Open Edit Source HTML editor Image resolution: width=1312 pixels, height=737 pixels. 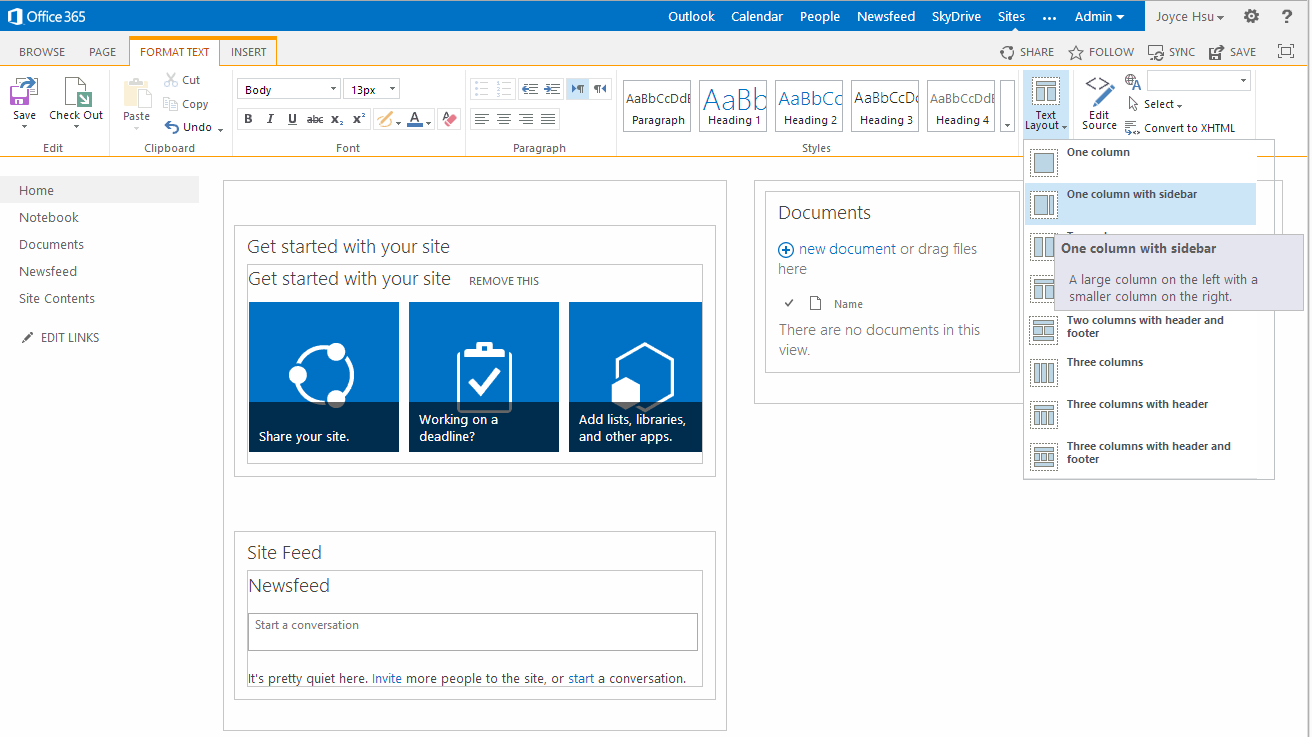(1099, 104)
